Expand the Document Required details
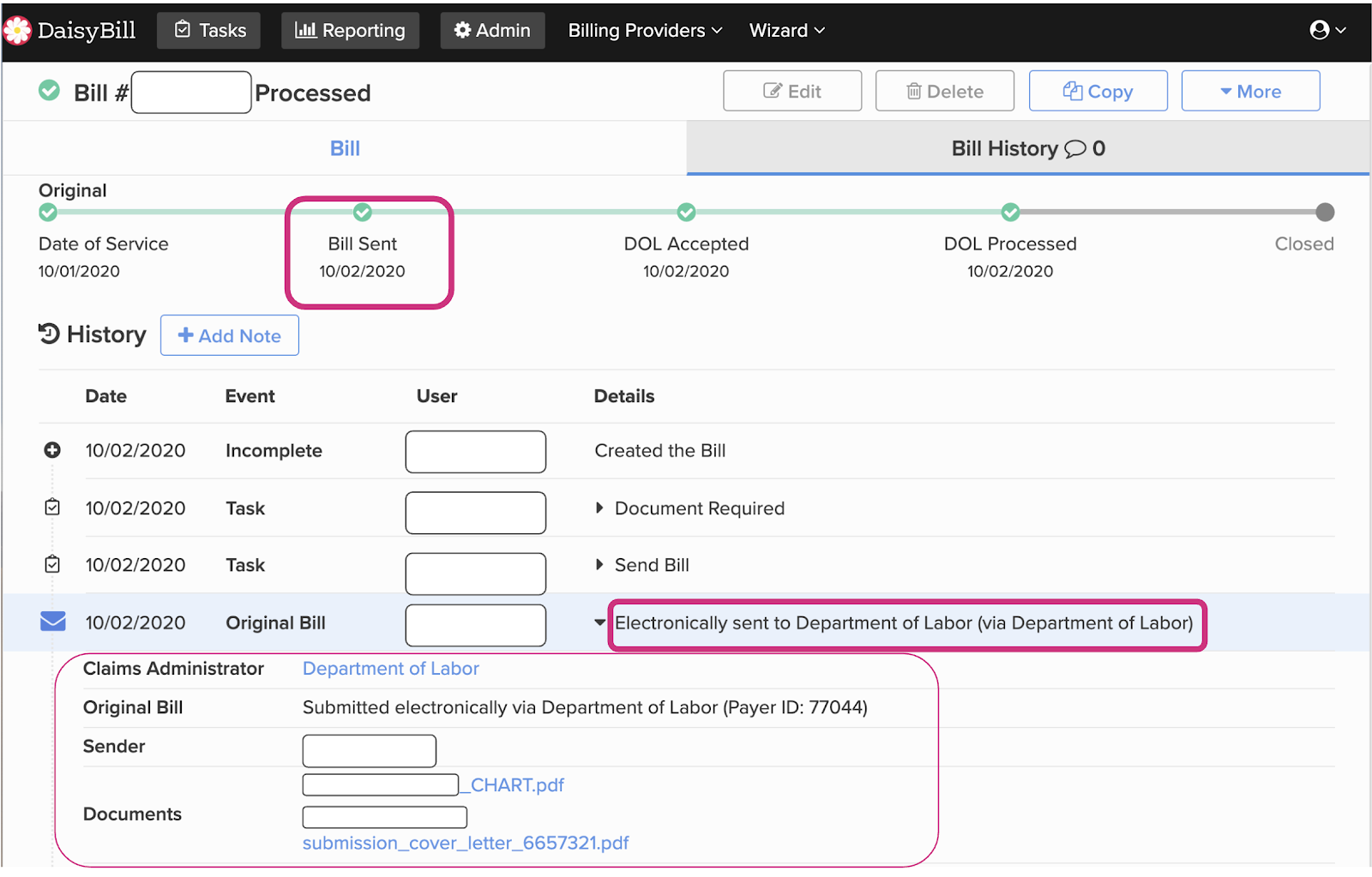This screenshot has width=1372, height=877. pyautogui.click(x=599, y=508)
